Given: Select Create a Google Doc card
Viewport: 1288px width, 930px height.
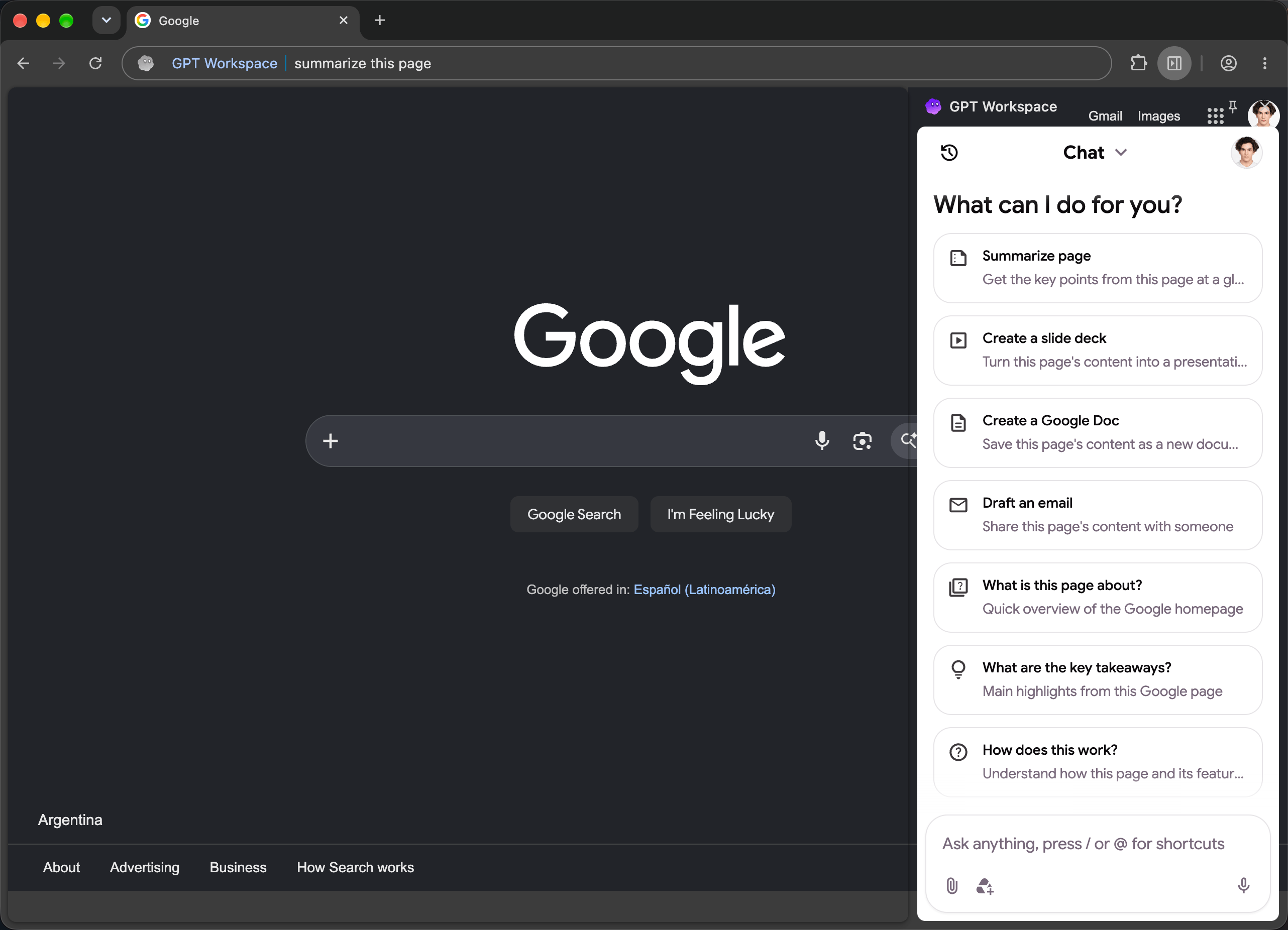Looking at the screenshot, I should click(1097, 433).
